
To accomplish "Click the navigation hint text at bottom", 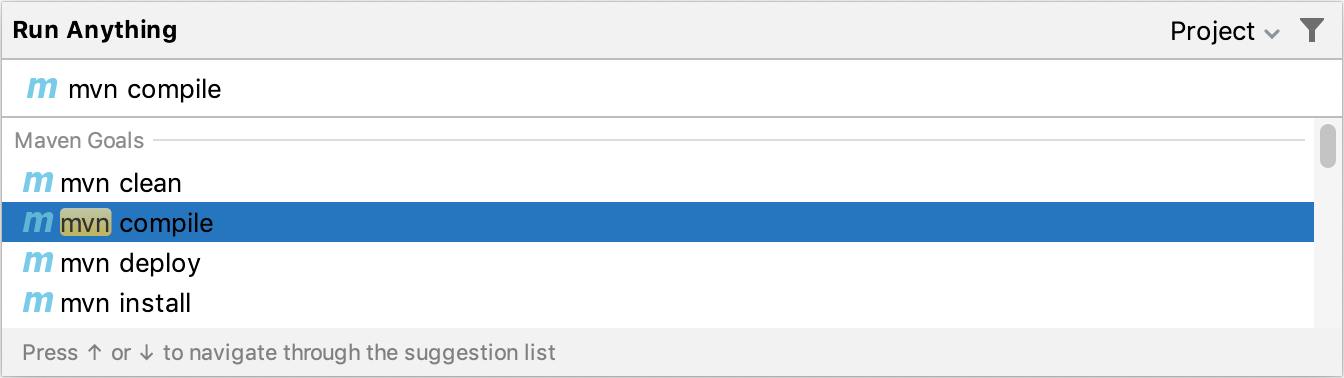I will (289, 353).
